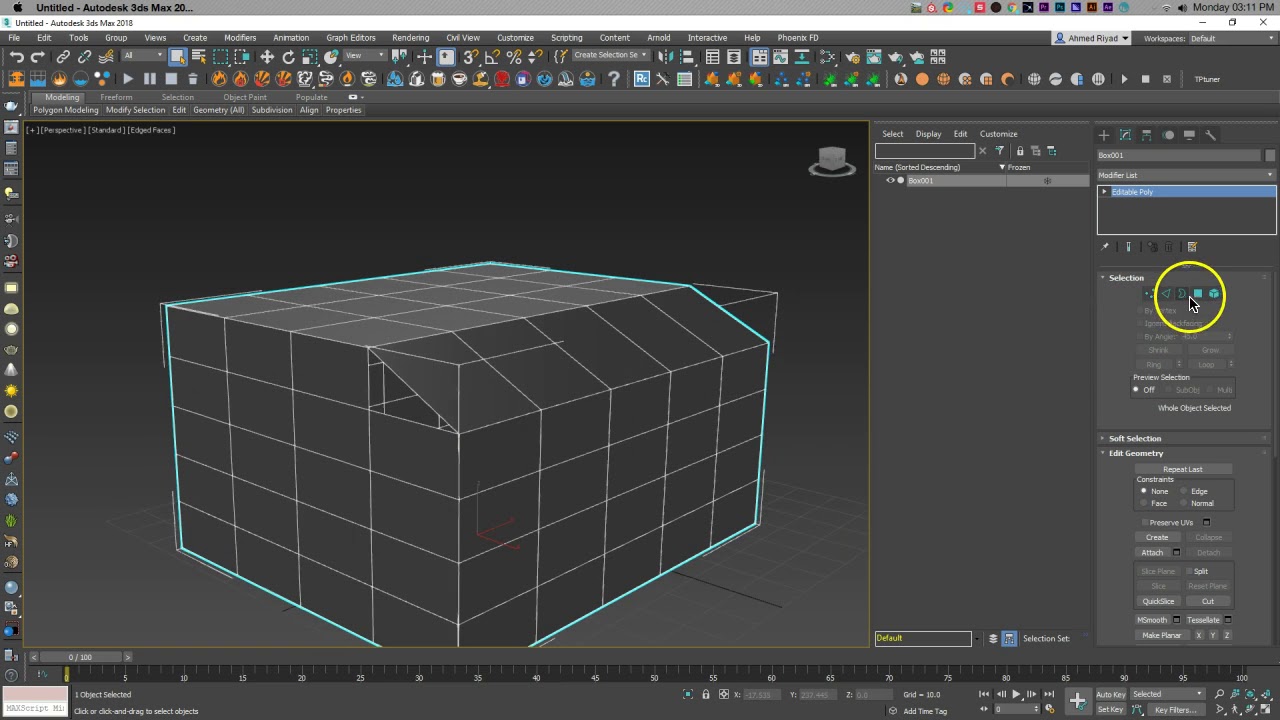Viewport: 1280px width, 720px height.
Task: Select the Edge constraint radio button
Action: coord(1184,491)
